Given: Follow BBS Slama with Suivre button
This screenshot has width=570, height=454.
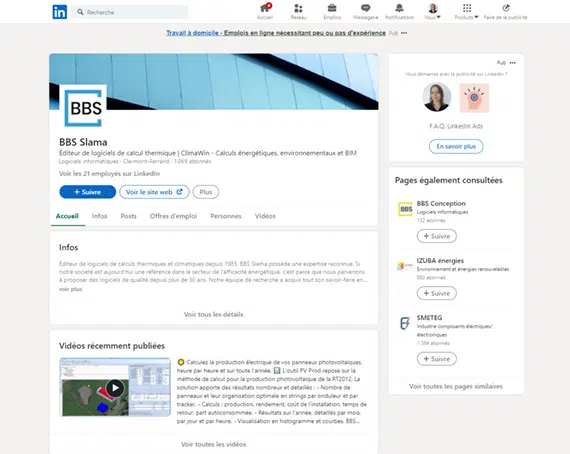Looking at the screenshot, I should [x=88, y=192].
